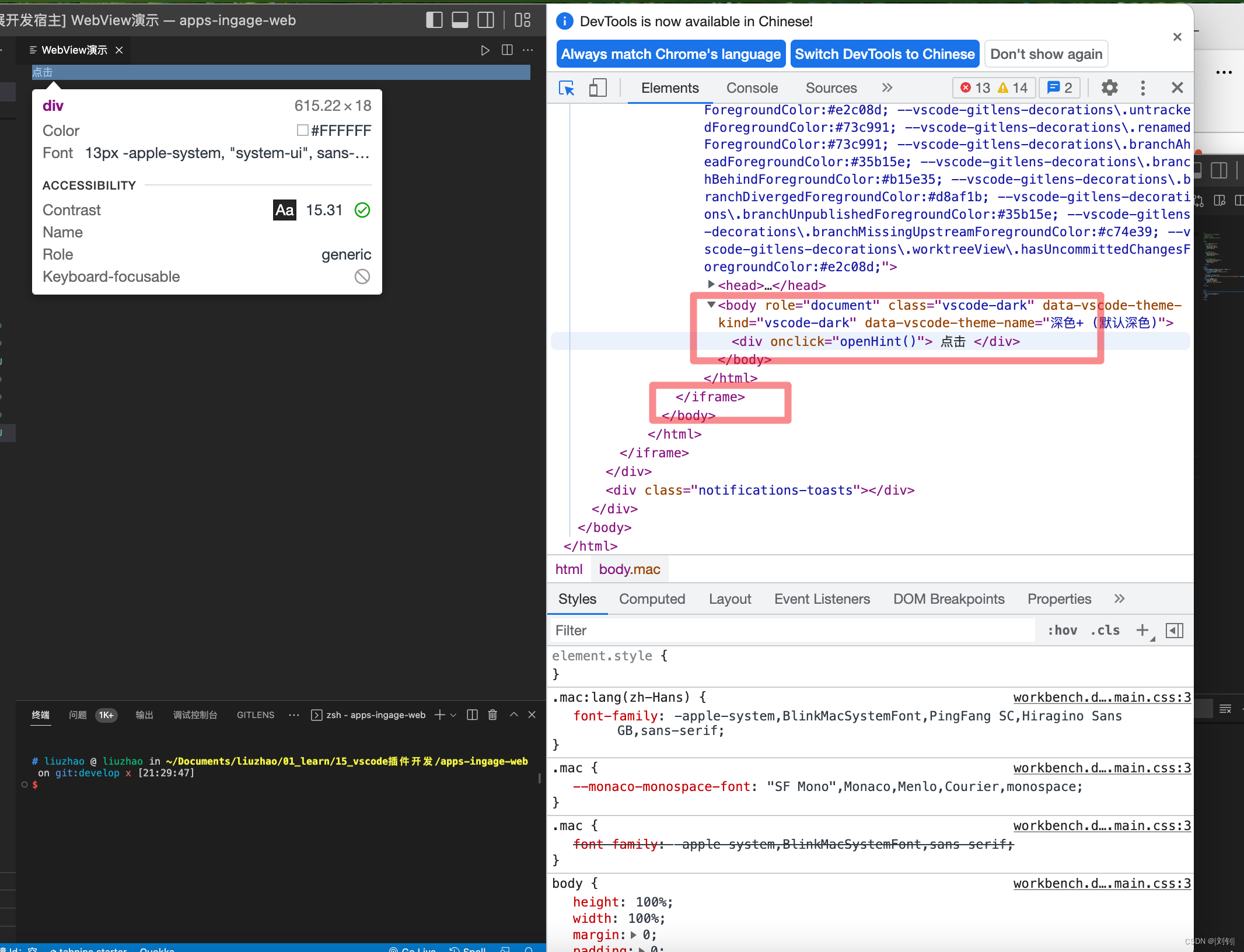
Task: Open the Computed styles tab
Action: [652, 599]
